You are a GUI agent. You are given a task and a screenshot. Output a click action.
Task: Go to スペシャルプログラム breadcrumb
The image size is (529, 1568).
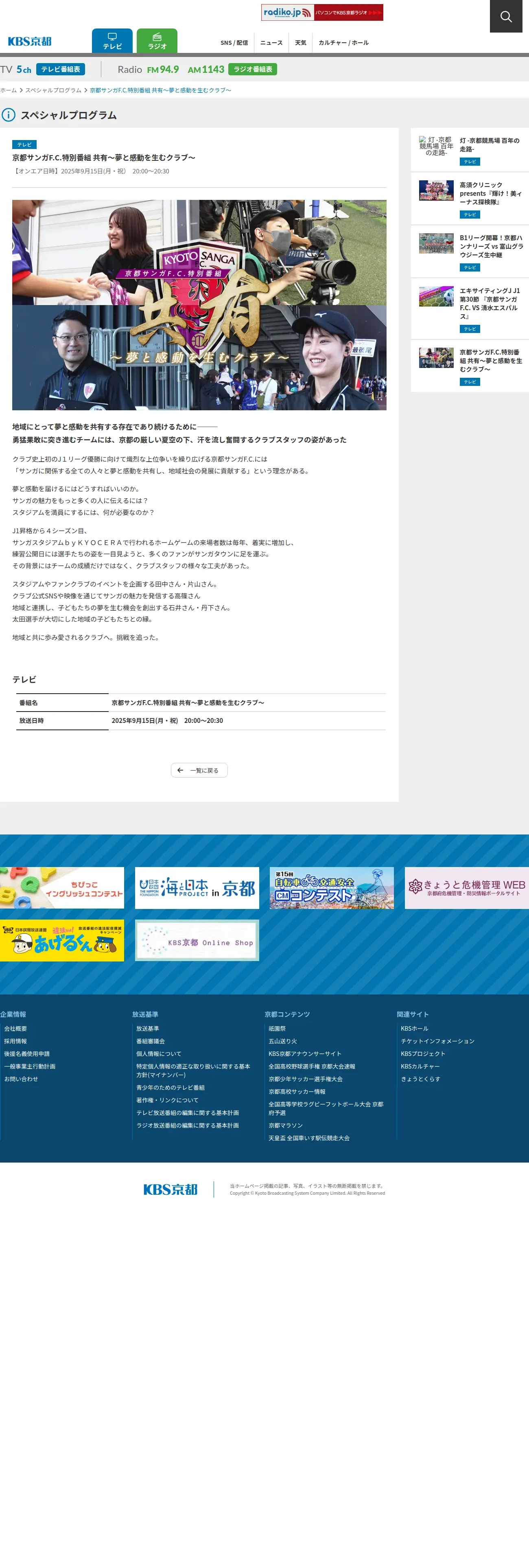tap(53, 90)
